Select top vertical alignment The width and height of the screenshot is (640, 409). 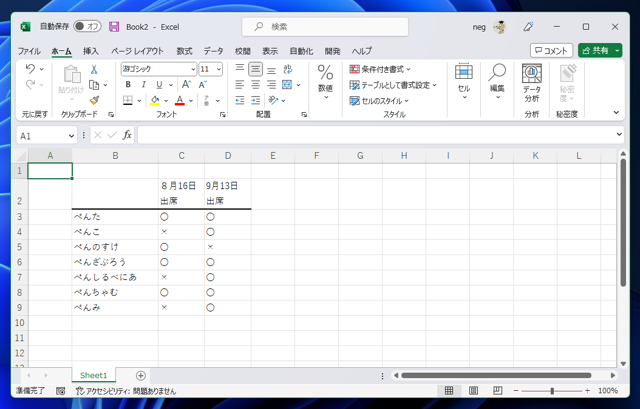pos(240,69)
